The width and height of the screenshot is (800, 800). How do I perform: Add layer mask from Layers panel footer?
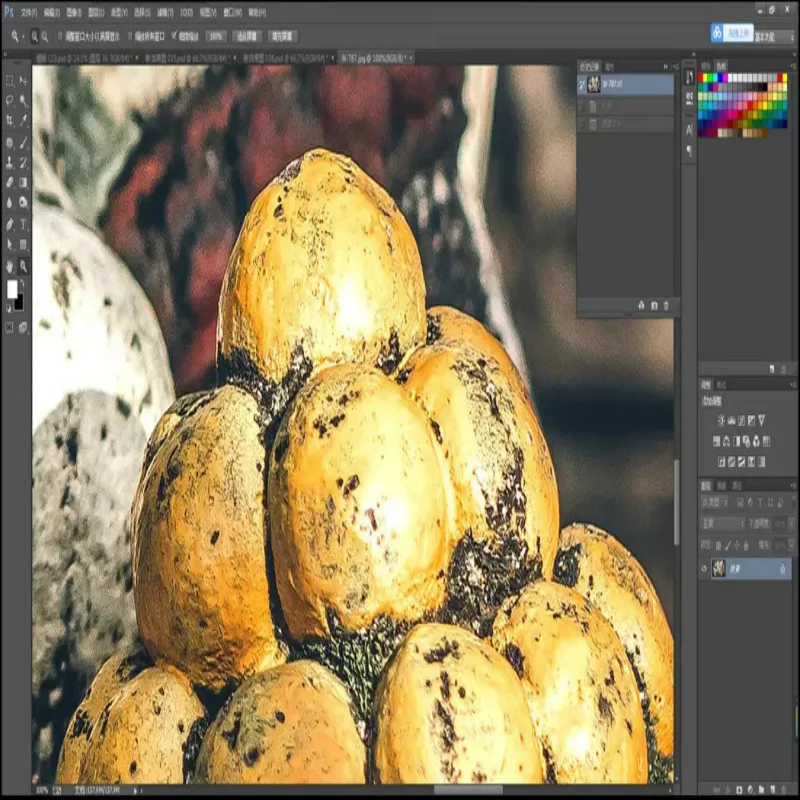(x=739, y=789)
